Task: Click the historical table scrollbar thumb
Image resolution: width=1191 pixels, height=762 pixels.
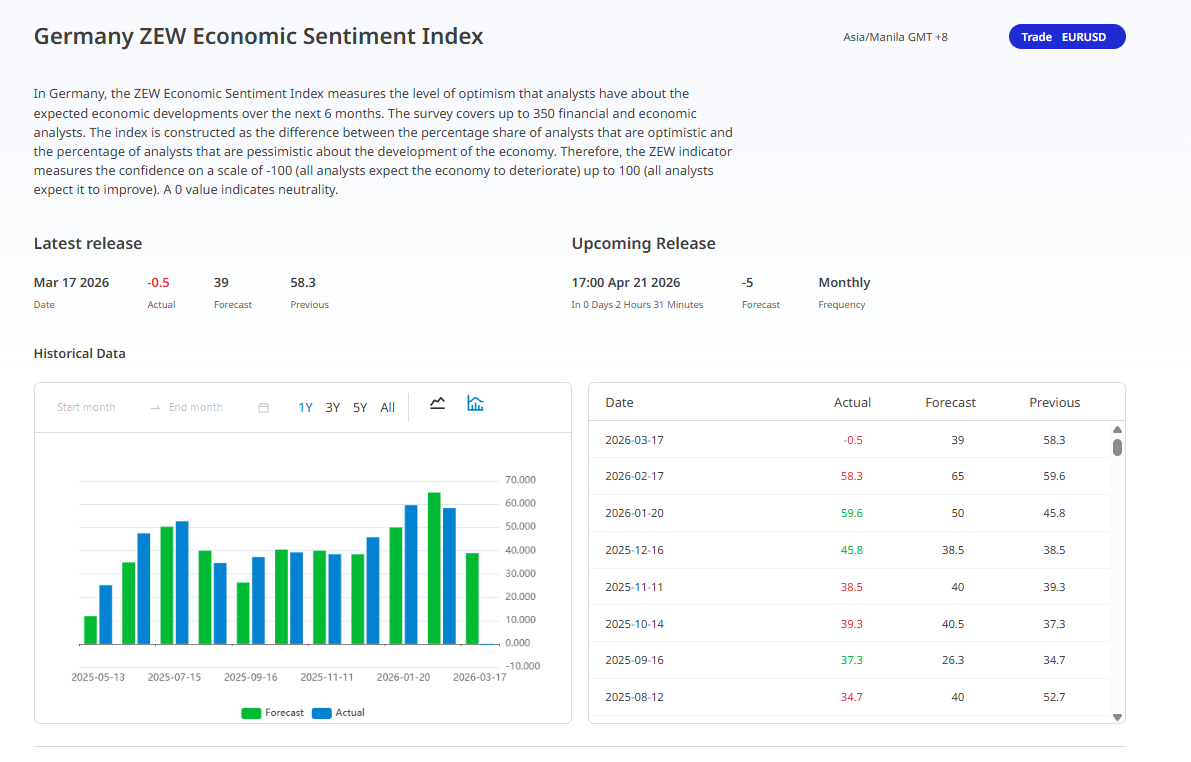Action: pos(1117,447)
